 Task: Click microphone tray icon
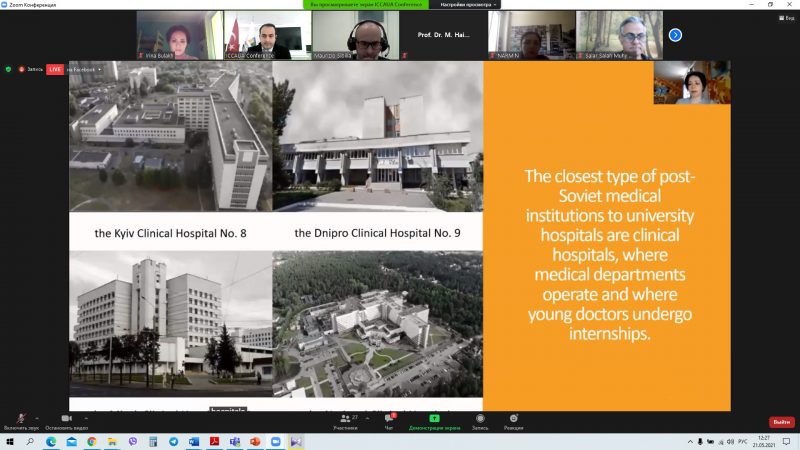(700, 442)
